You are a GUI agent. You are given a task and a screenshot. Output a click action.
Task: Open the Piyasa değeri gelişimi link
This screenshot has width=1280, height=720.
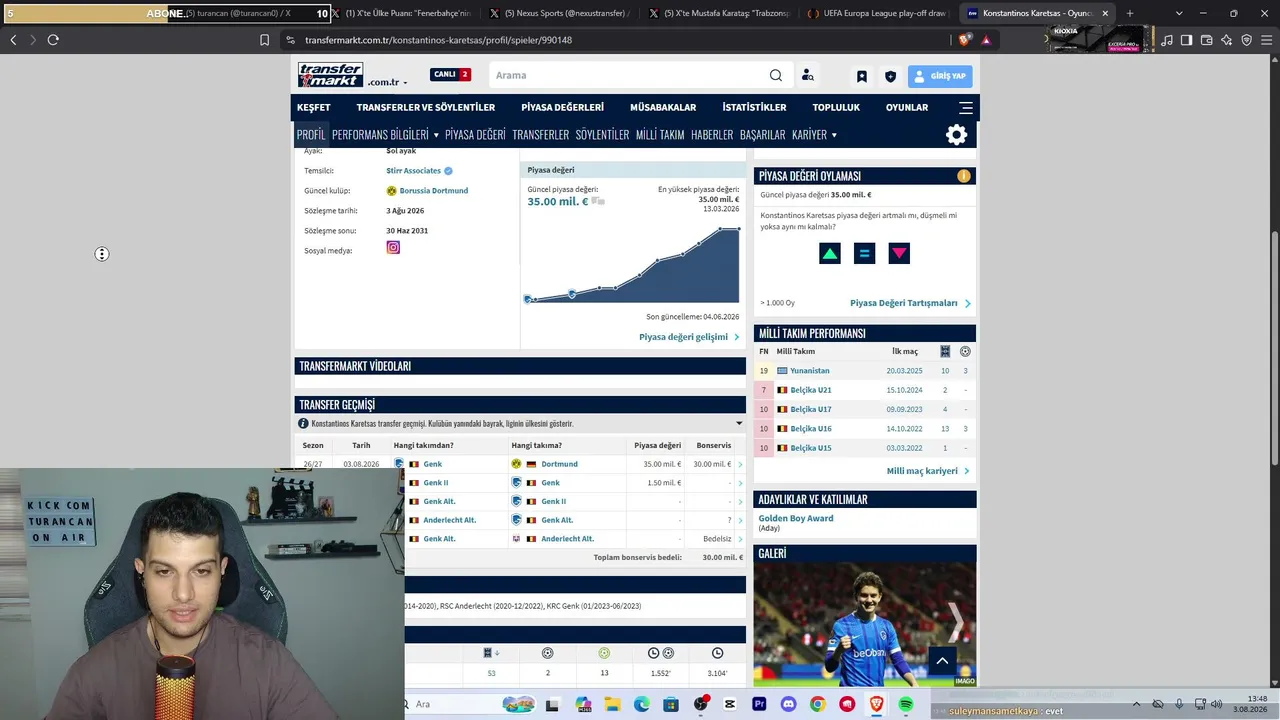[x=689, y=337]
